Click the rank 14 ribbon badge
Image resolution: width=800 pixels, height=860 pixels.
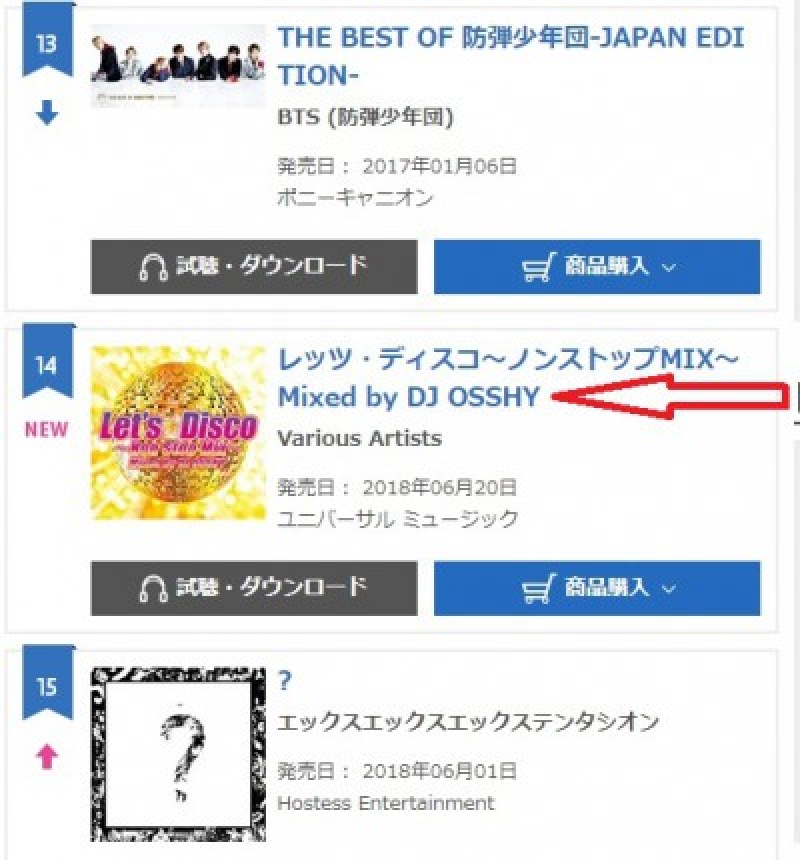point(47,363)
